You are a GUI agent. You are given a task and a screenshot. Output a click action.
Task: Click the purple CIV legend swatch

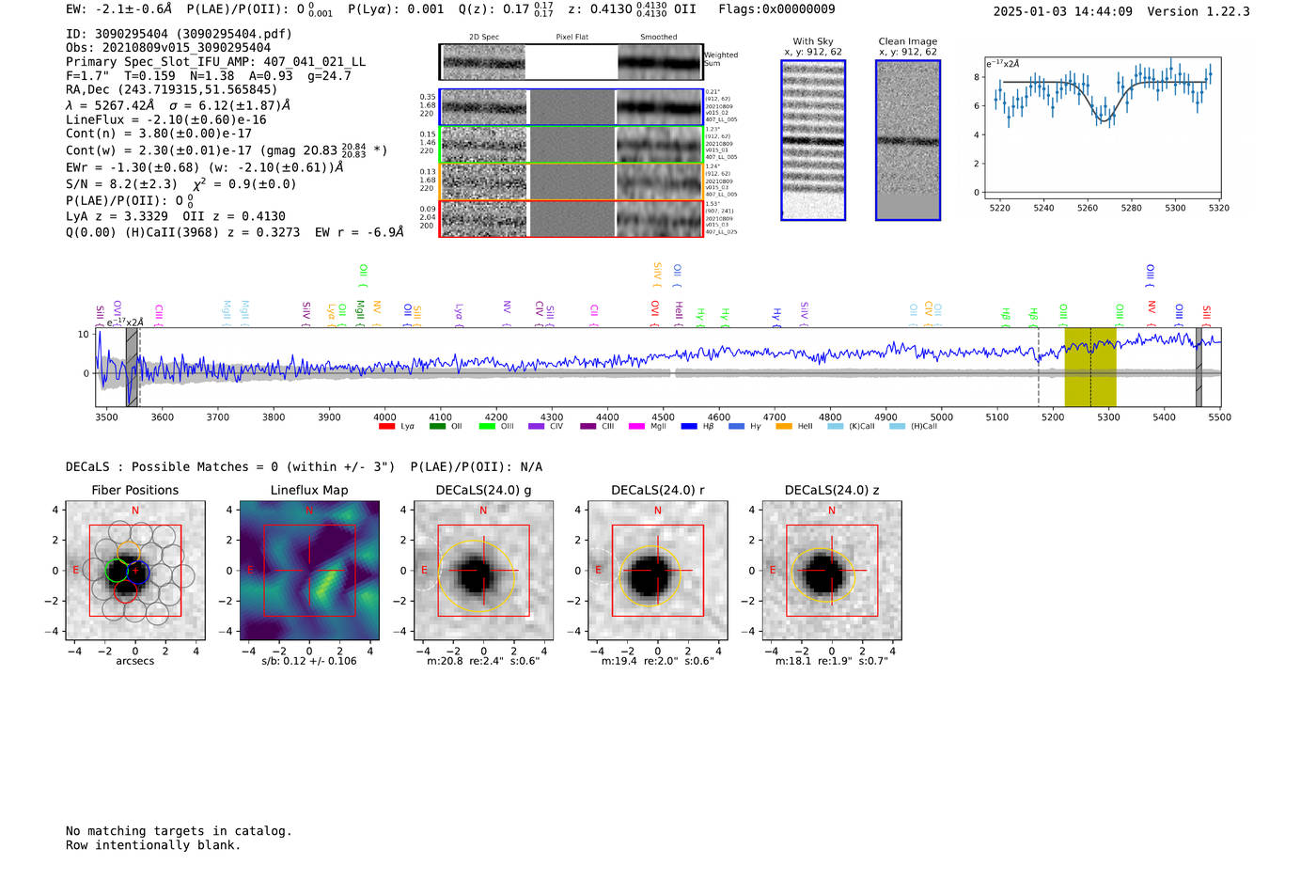click(x=537, y=426)
